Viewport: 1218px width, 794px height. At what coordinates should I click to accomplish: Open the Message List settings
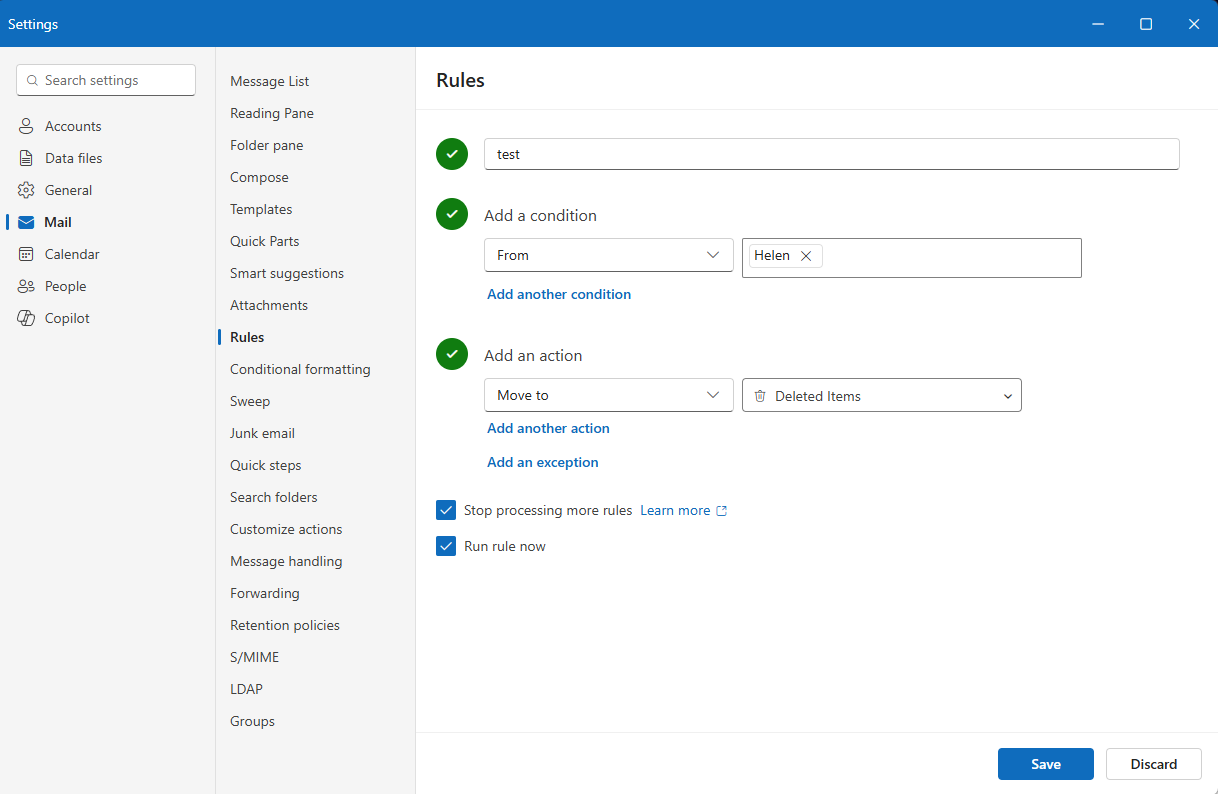[270, 81]
